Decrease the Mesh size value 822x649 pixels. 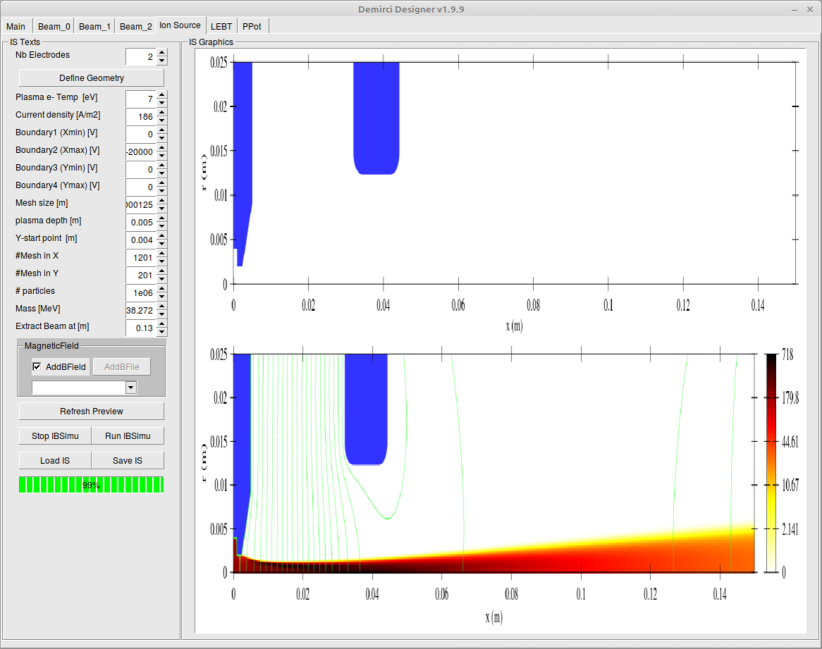[162, 209]
